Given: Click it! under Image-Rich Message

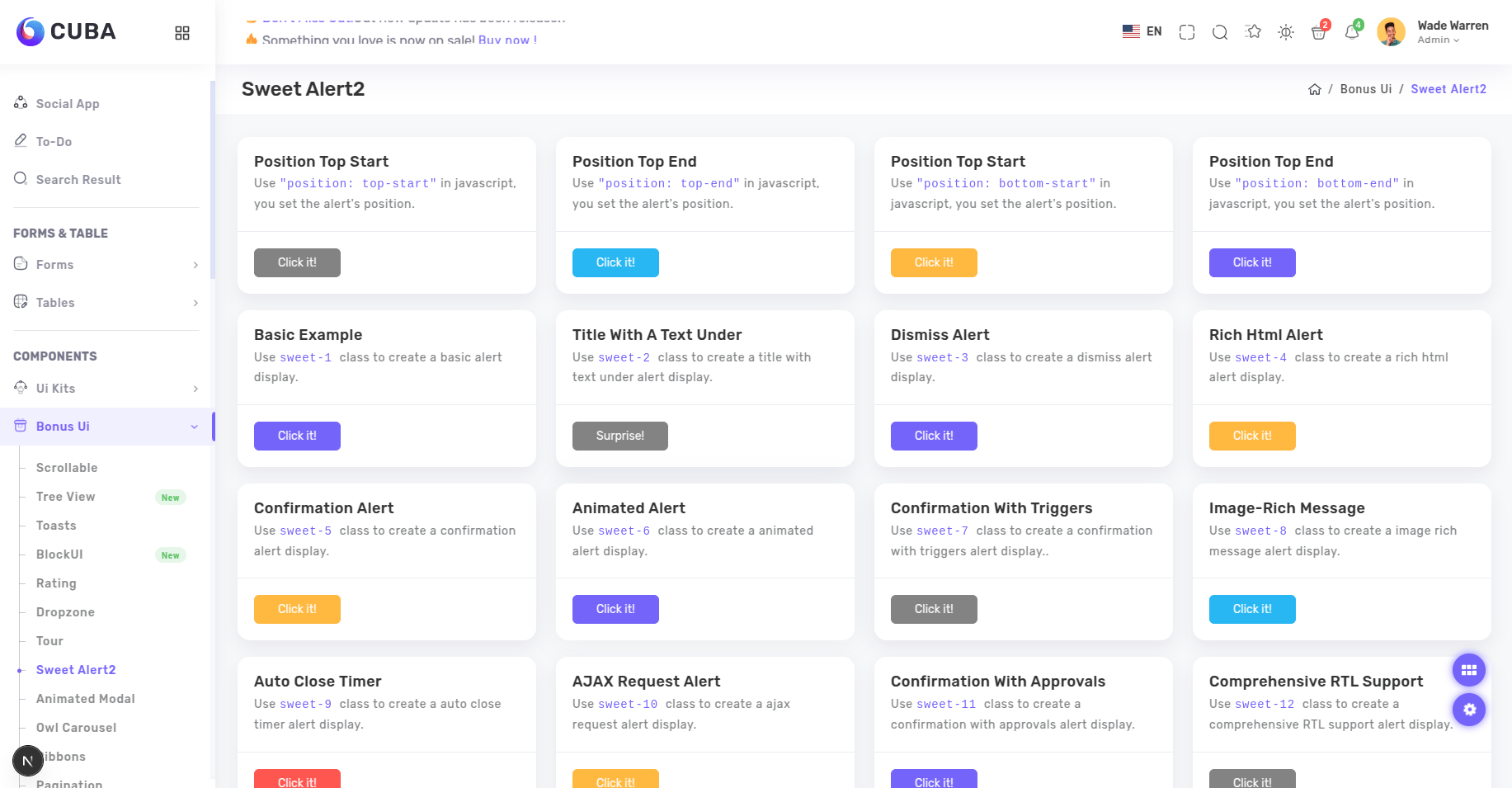Looking at the screenshot, I should (1252, 609).
